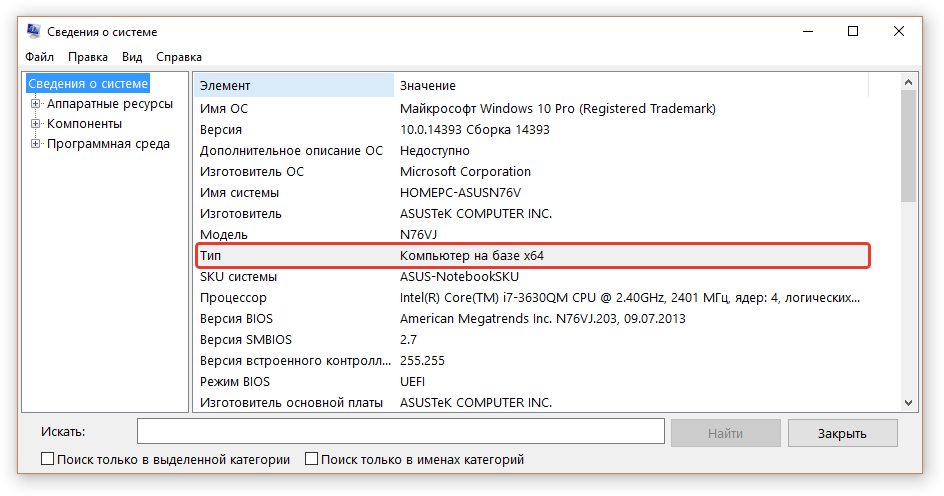Expand the Компоненты tree node
The width and height of the screenshot is (944, 496).
click(x=36, y=124)
